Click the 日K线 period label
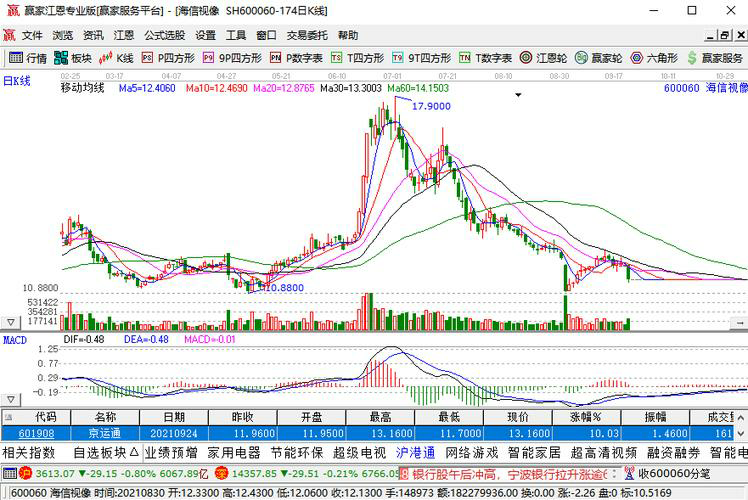The width and height of the screenshot is (748, 500). [x=17, y=81]
